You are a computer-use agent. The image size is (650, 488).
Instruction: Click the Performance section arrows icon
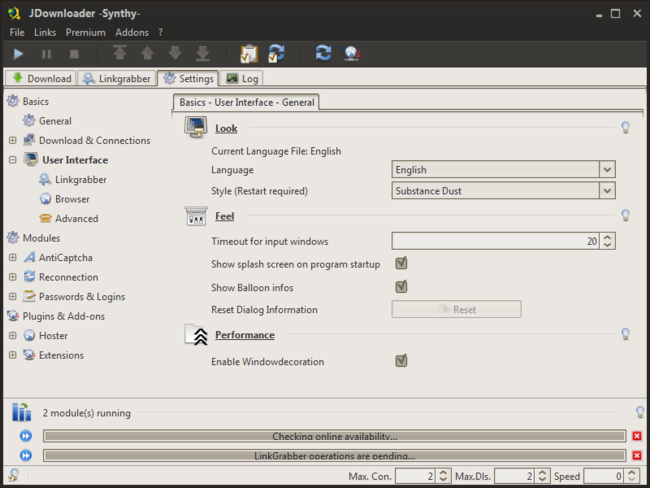tap(196, 335)
